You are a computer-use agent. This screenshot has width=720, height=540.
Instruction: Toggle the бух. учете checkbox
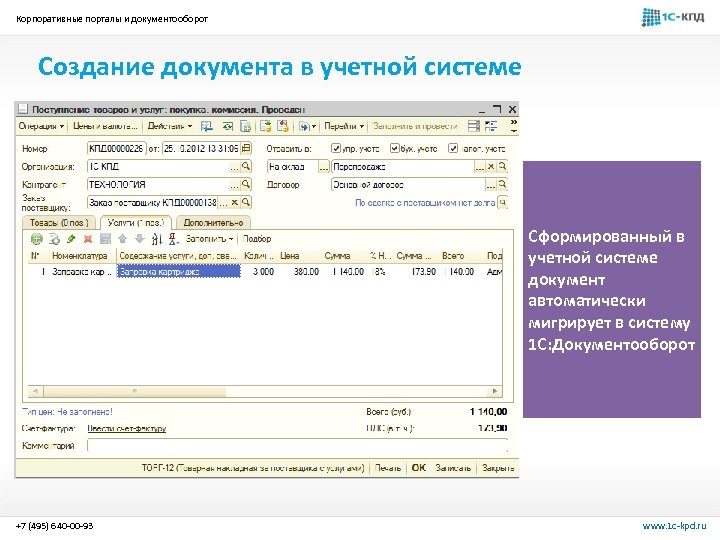coord(394,148)
